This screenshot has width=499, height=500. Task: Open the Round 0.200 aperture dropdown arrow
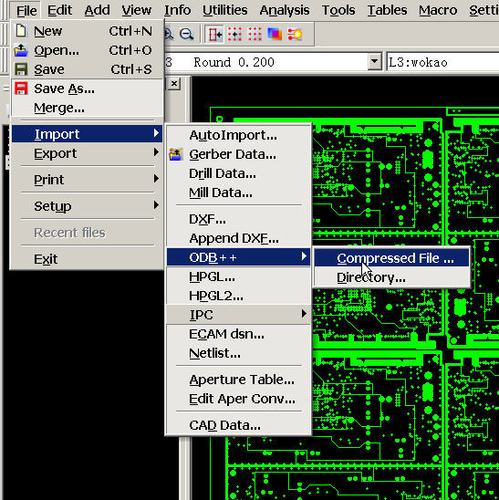coord(374,62)
